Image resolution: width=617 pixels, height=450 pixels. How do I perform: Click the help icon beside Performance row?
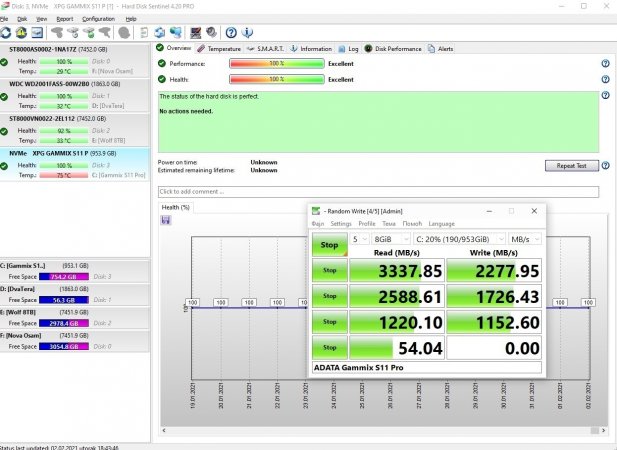(606, 63)
